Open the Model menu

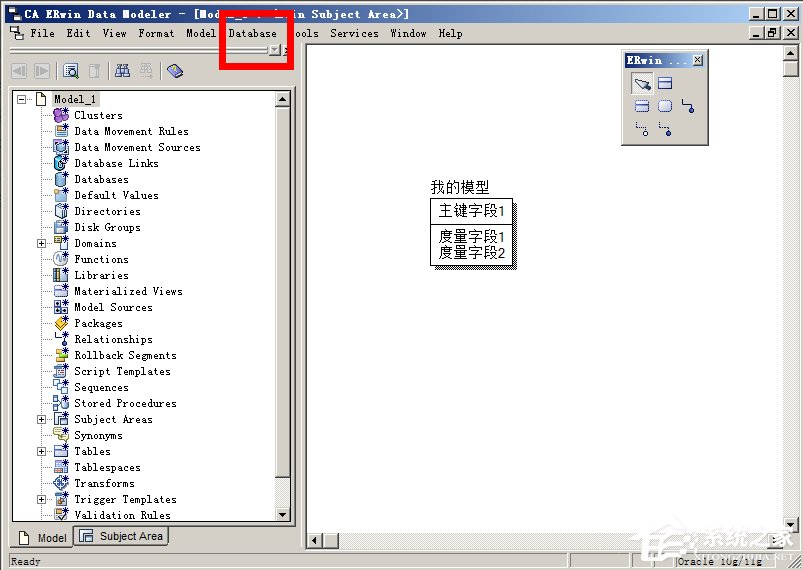click(201, 33)
